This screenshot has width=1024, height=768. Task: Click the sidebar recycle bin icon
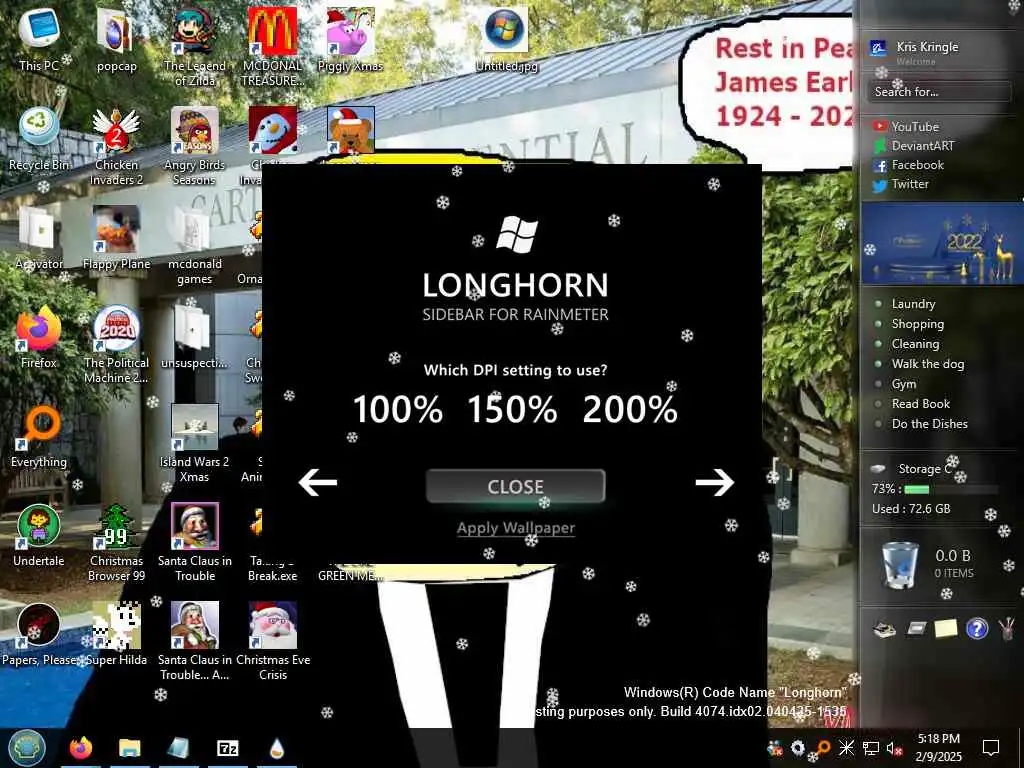[x=901, y=565]
